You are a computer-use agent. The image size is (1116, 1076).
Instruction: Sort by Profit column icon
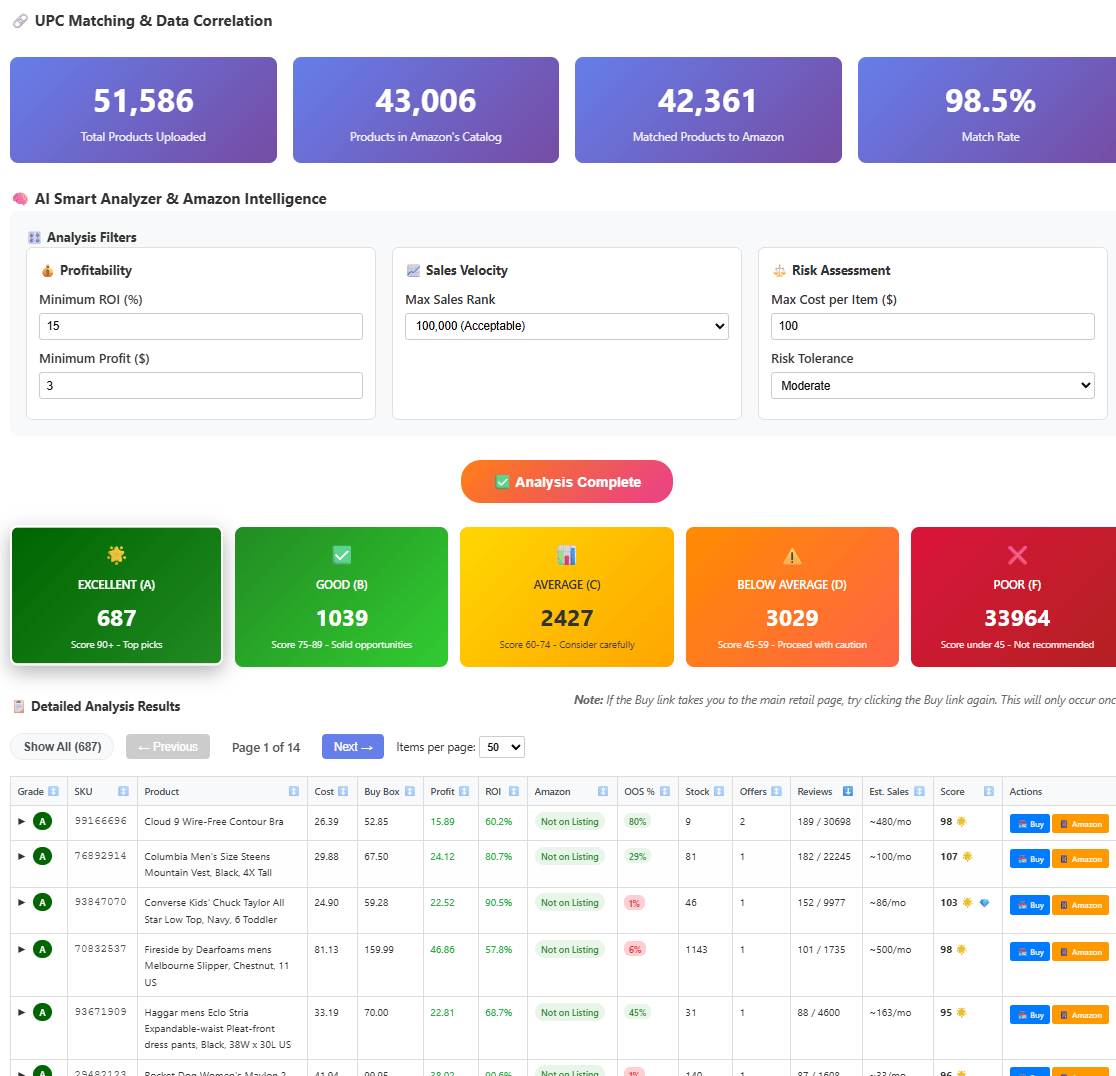(x=464, y=791)
